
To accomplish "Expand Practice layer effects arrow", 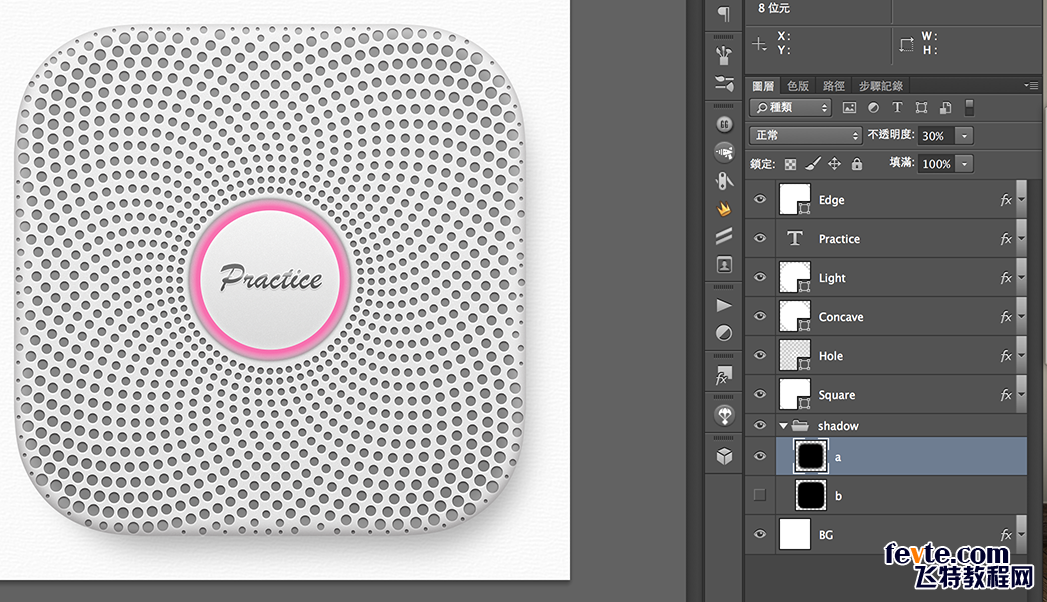I will tap(1021, 238).
